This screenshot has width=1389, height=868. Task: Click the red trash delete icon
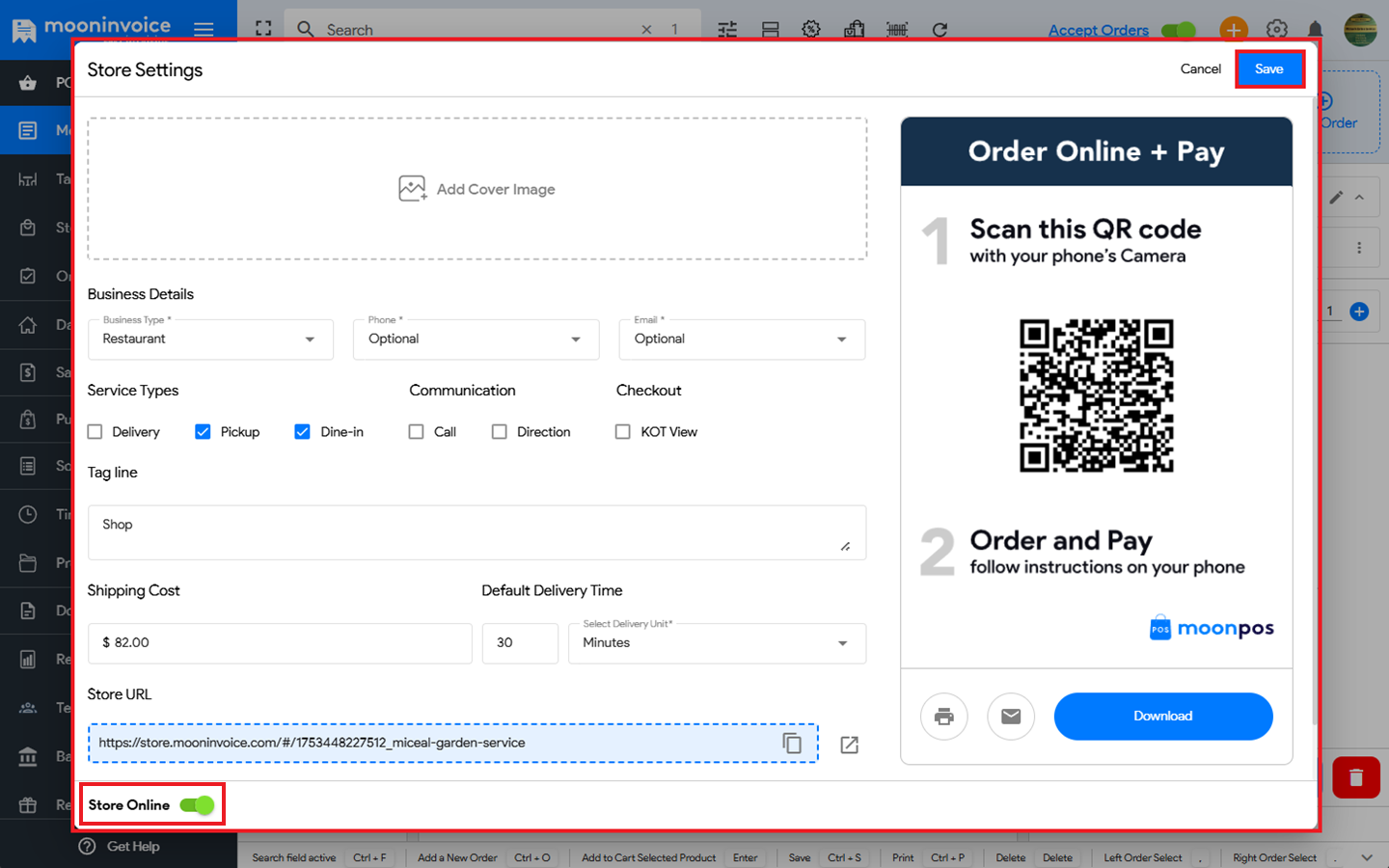(x=1355, y=777)
